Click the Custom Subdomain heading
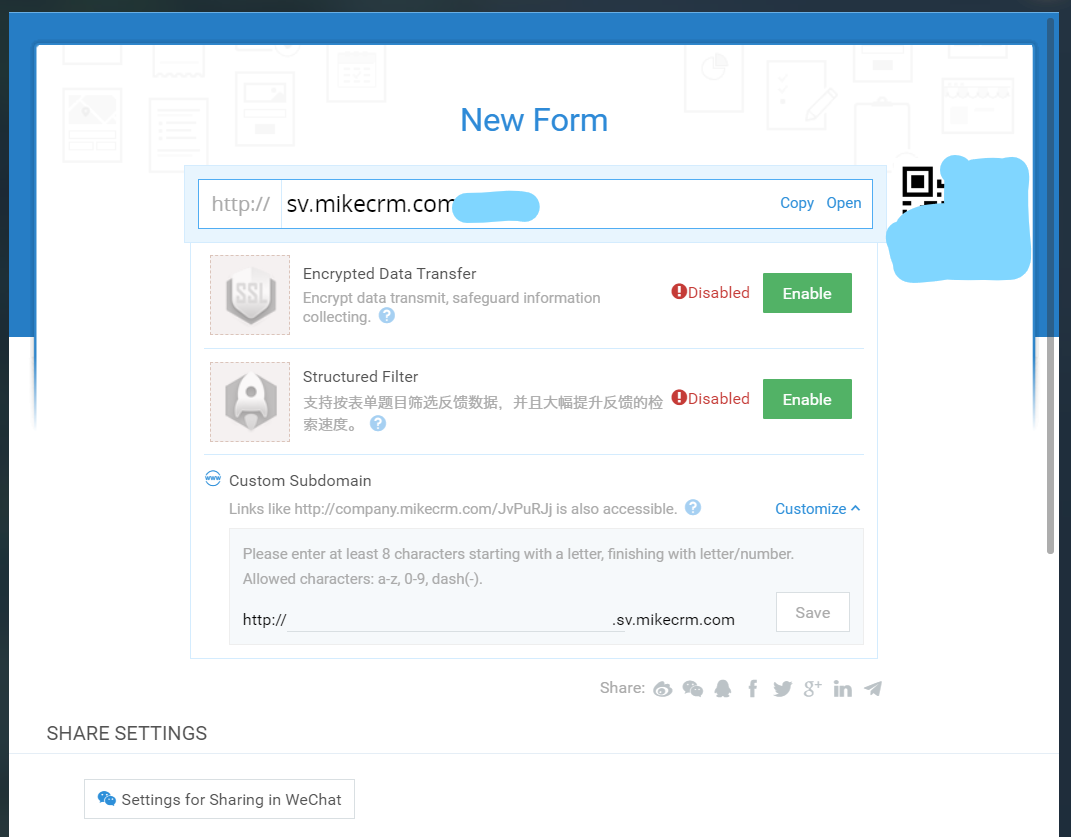Image resolution: width=1071 pixels, height=837 pixels. (x=300, y=480)
